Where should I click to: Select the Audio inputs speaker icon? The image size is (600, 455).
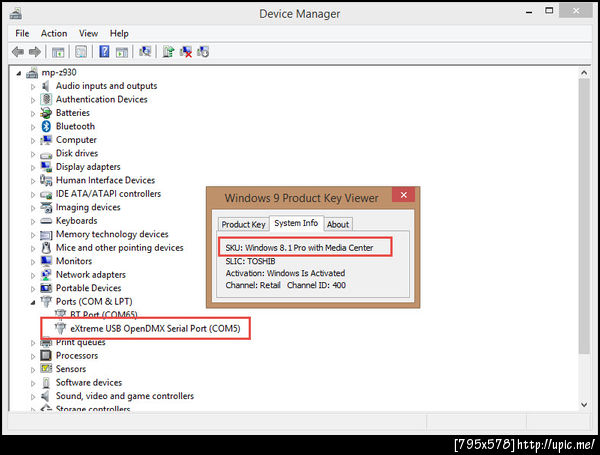click(x=46, y=86)
